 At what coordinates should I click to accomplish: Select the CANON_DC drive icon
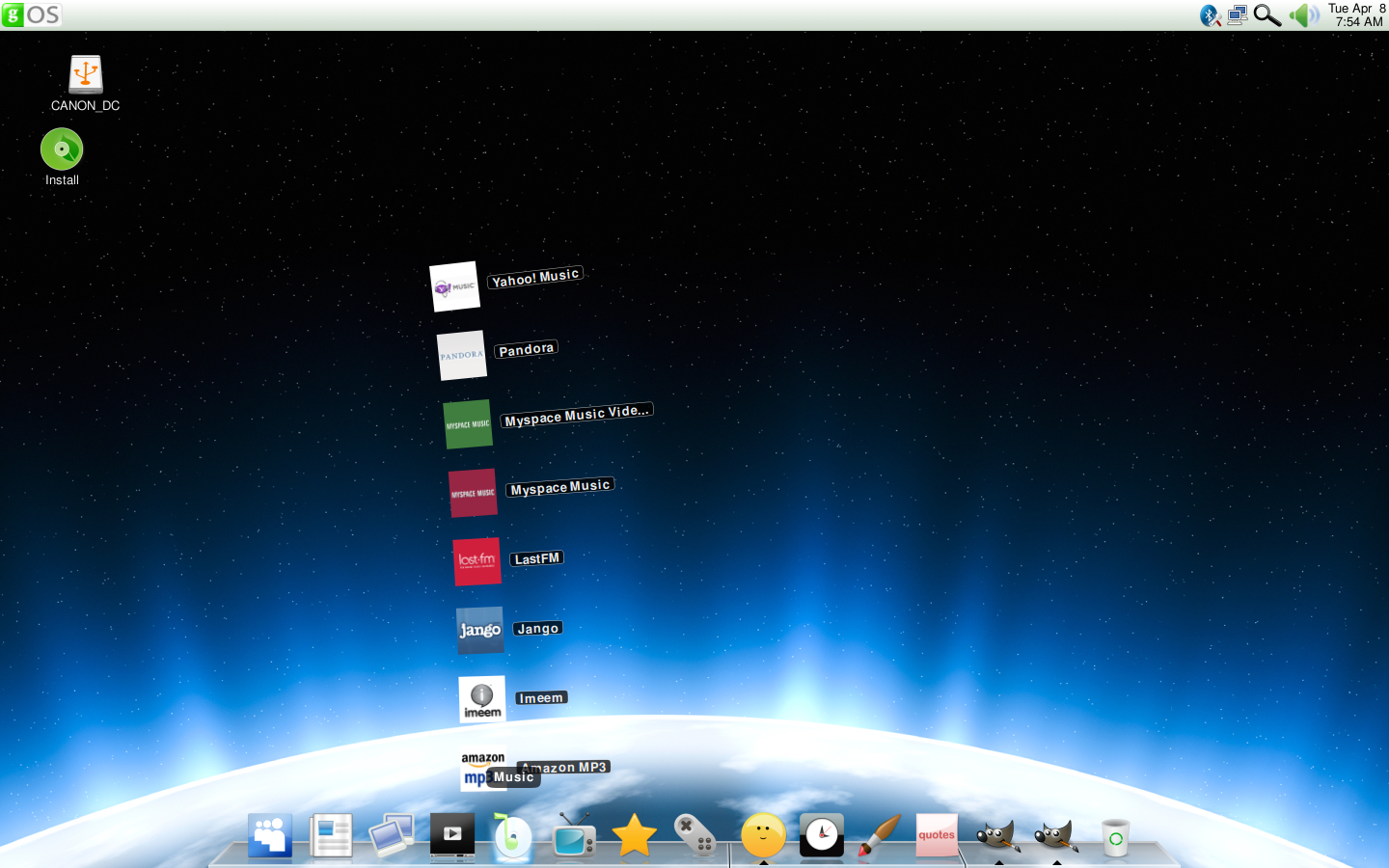[86, 83]
